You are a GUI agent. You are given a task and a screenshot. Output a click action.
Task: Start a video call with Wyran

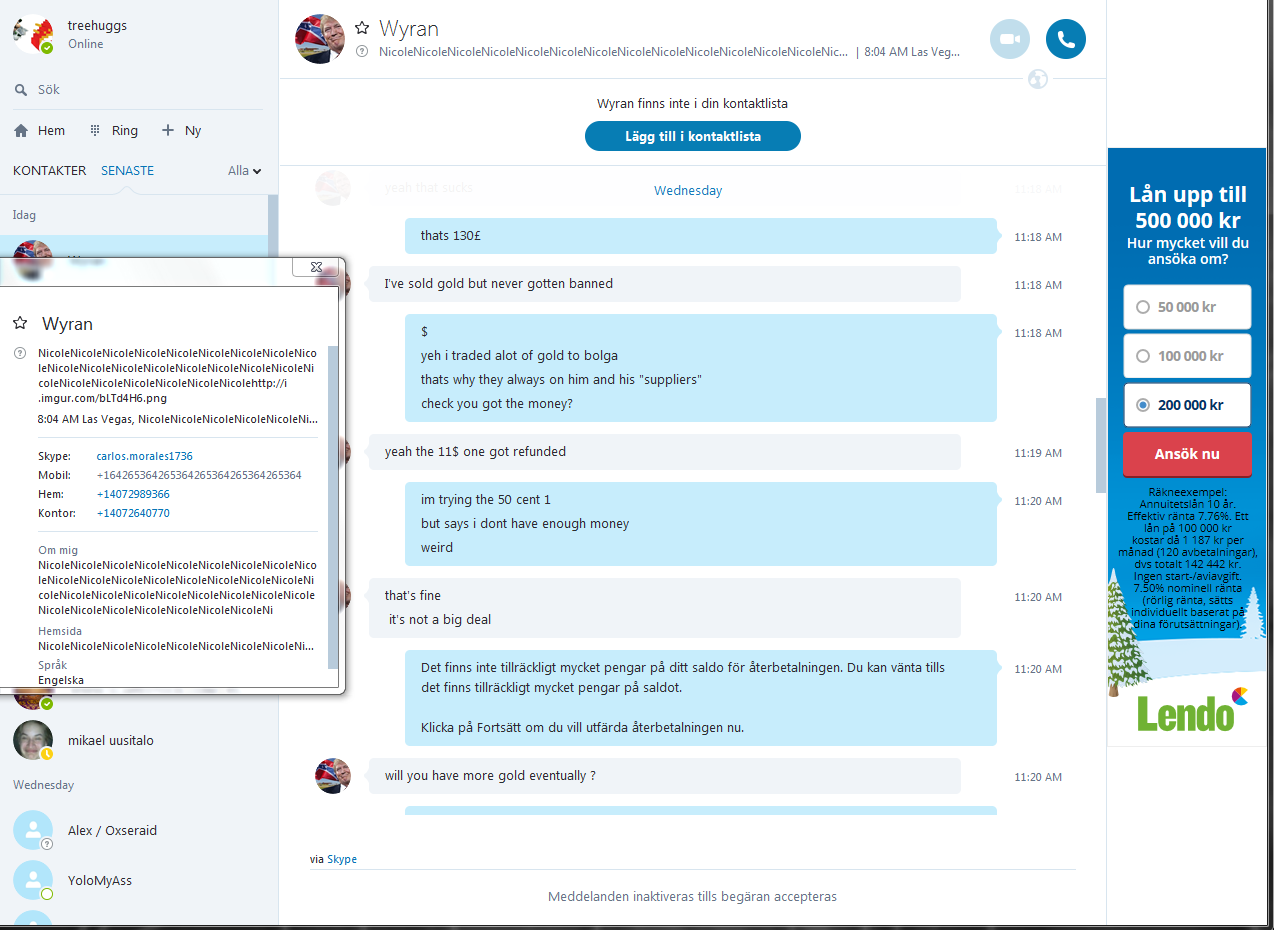[x=1010, y=39]
